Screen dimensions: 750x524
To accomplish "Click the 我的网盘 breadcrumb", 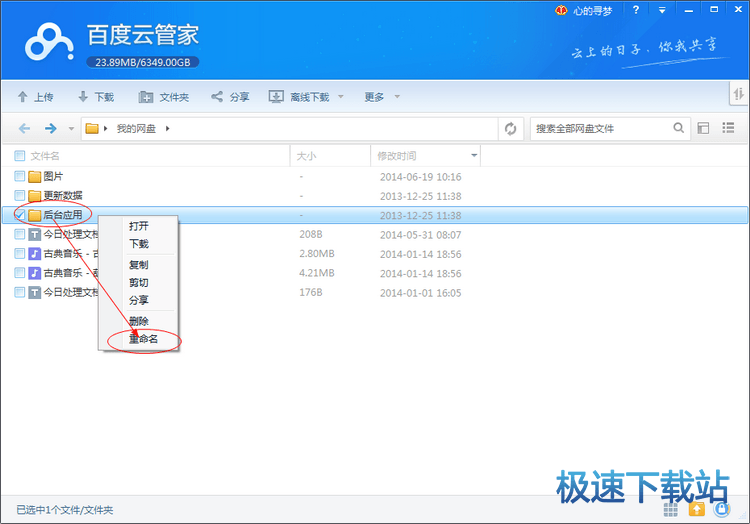I will [135, 128].
